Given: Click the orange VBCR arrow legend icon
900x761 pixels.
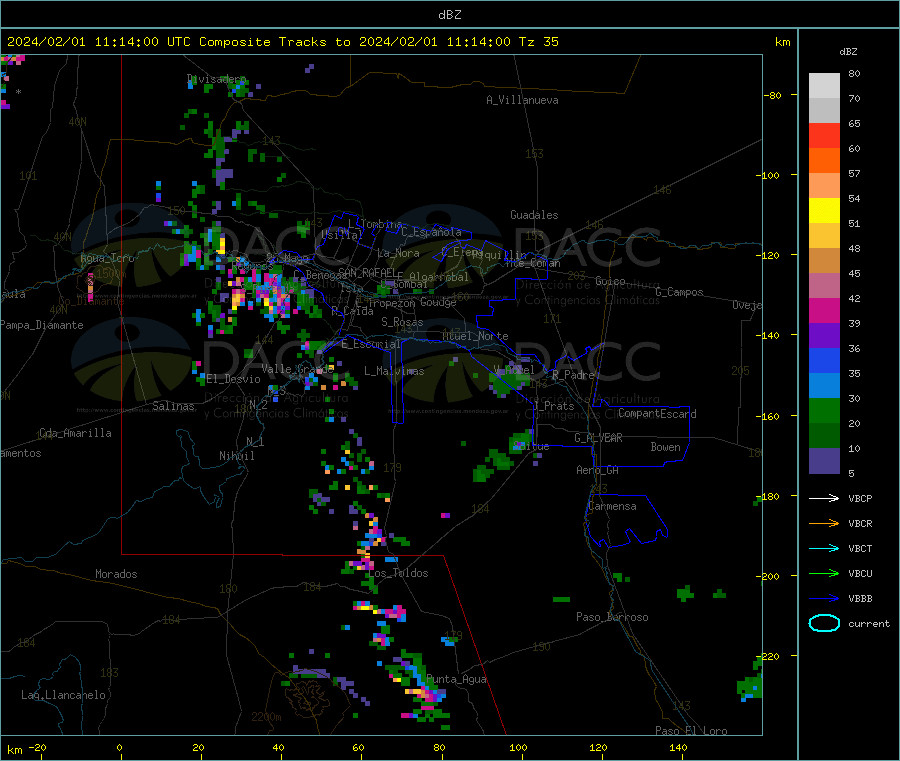Looking at the screenshot, I should tap(824, 523).
